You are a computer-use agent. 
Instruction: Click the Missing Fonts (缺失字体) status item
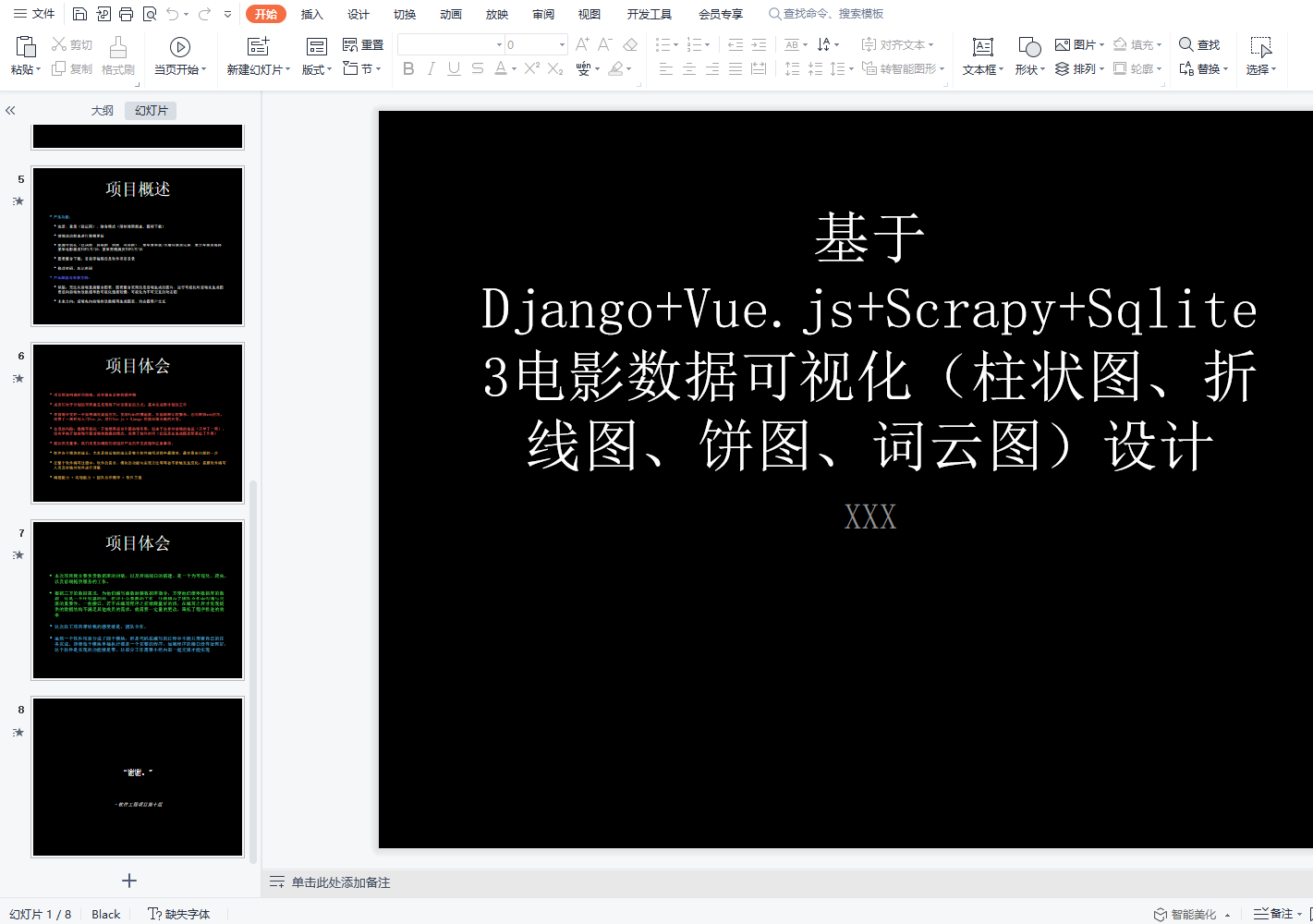pyautogui.click(x=179, y=914)
